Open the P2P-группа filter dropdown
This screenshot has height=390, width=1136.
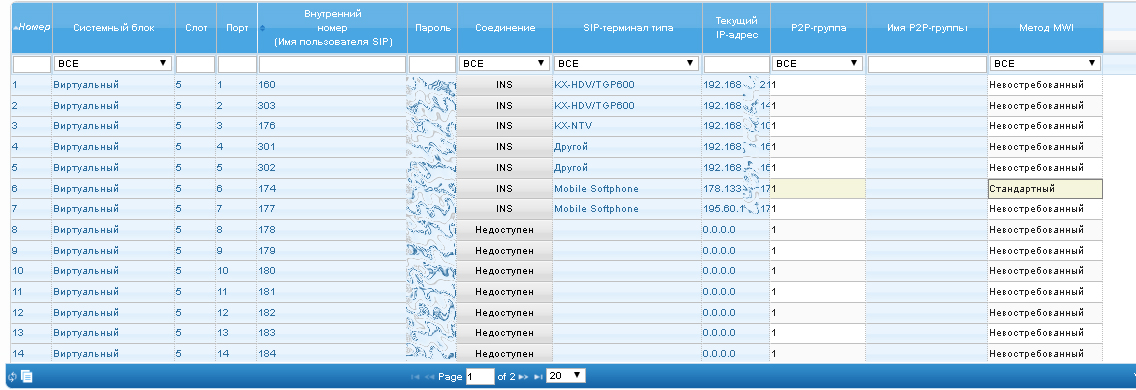[818, 64]
